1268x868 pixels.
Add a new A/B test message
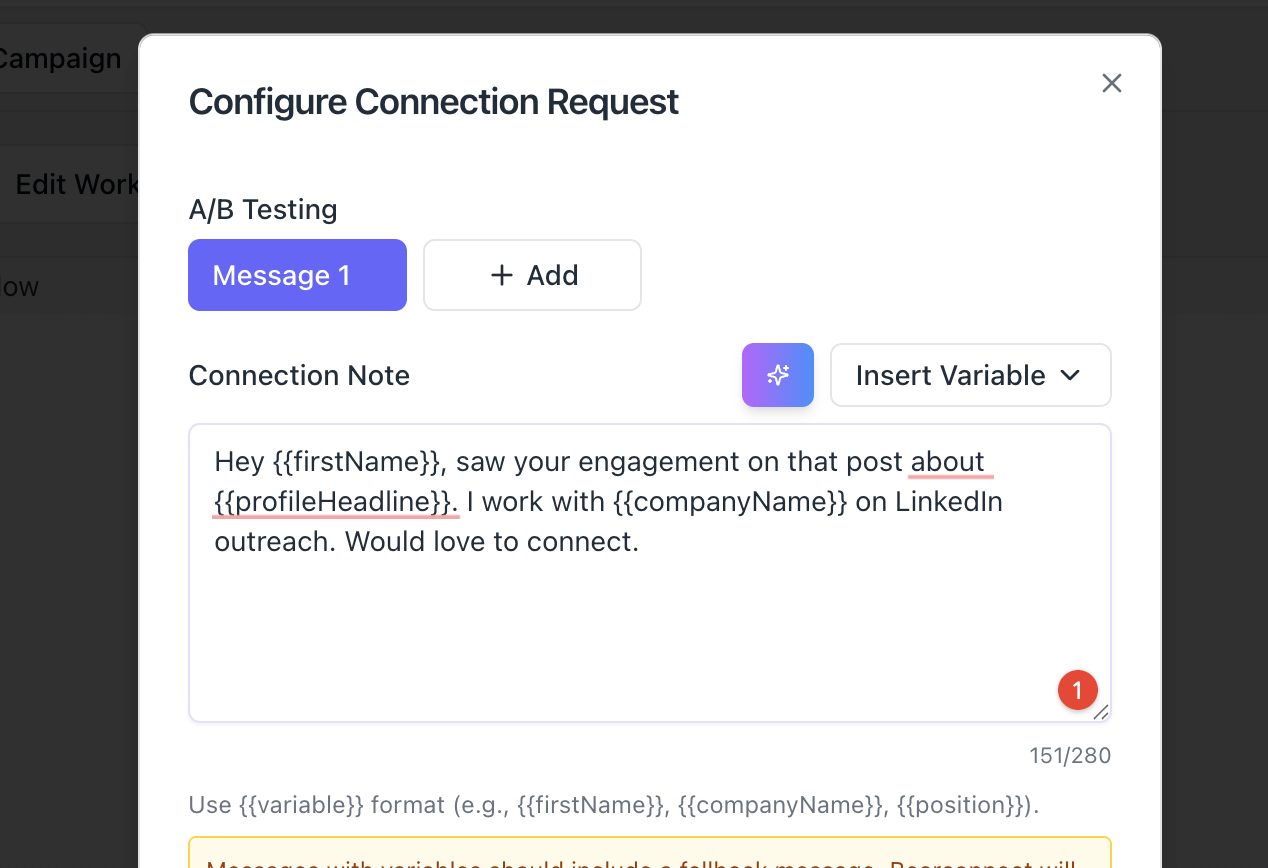click(532, 275)
